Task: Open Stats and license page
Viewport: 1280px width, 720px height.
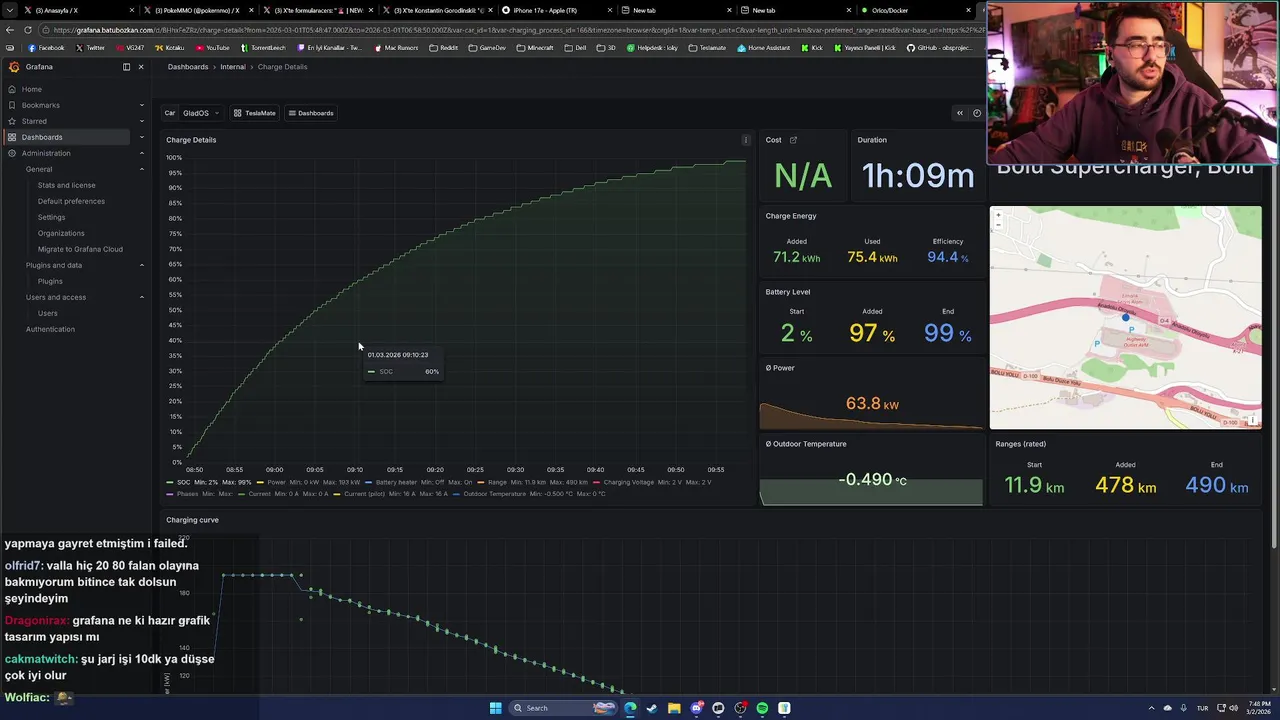Action: point(66,185)
